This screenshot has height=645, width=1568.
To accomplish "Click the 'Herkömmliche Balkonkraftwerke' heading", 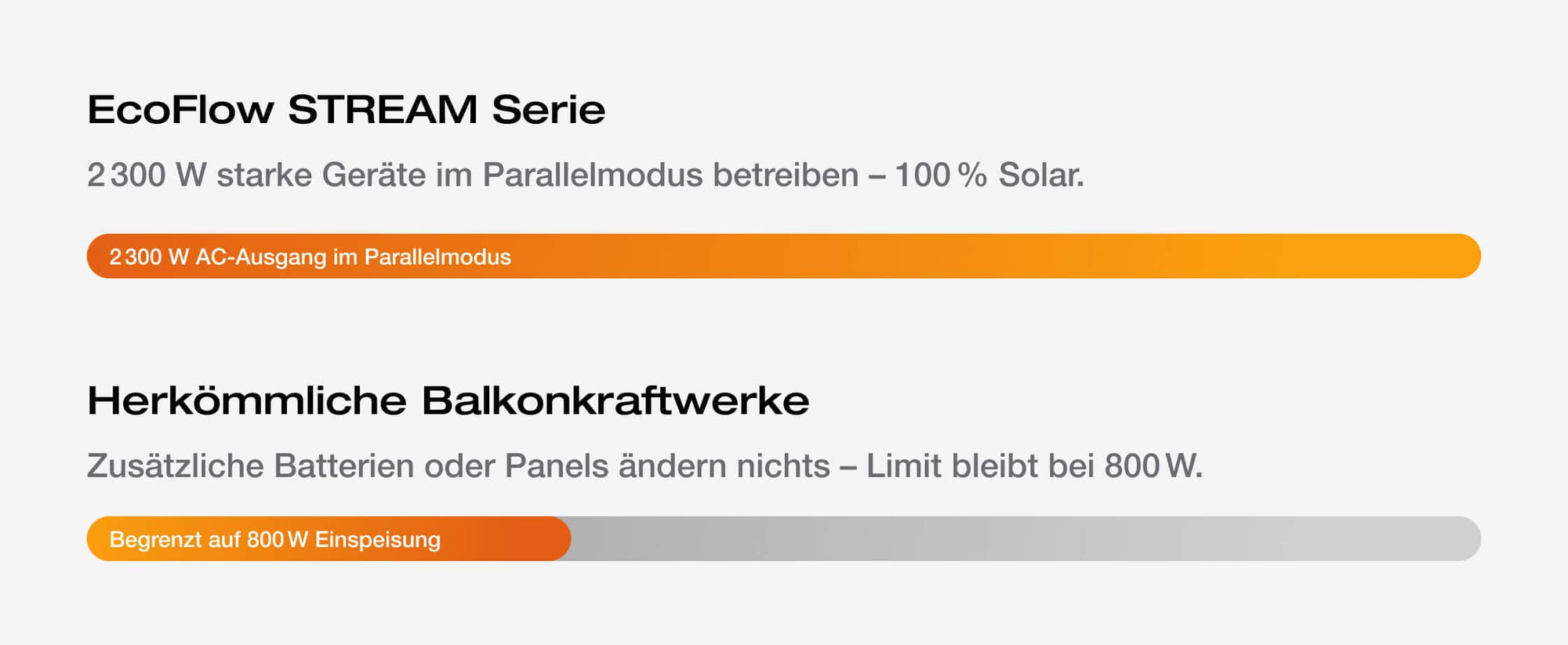I will coord(448,400).
